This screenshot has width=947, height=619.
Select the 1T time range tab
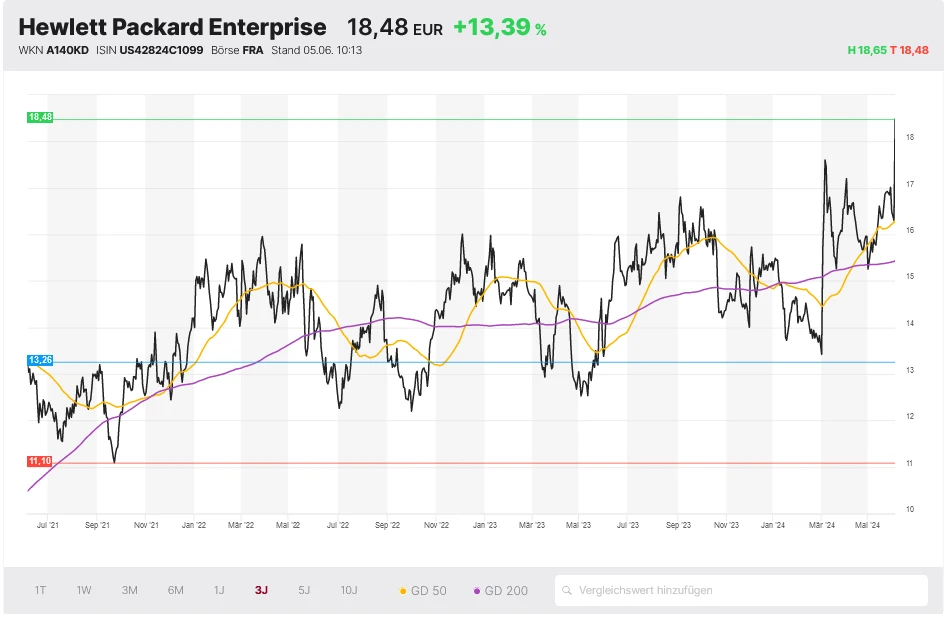(40, 590)
